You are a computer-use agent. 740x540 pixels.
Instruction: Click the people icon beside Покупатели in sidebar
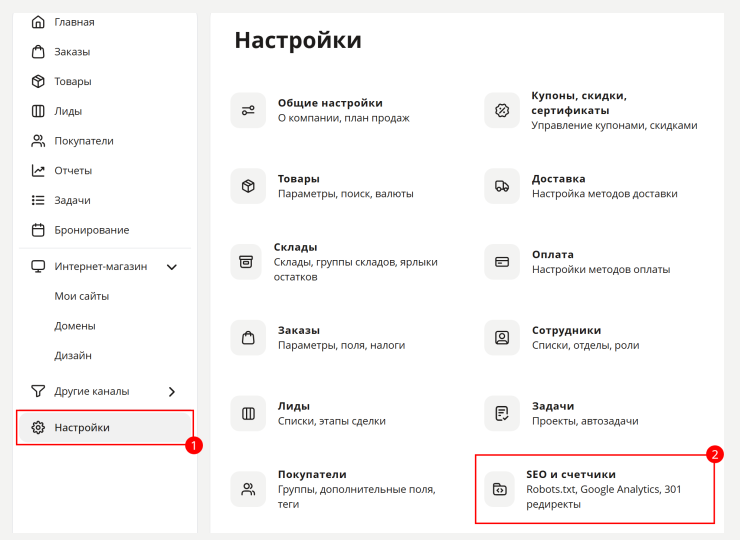click(x=38, y=141)
